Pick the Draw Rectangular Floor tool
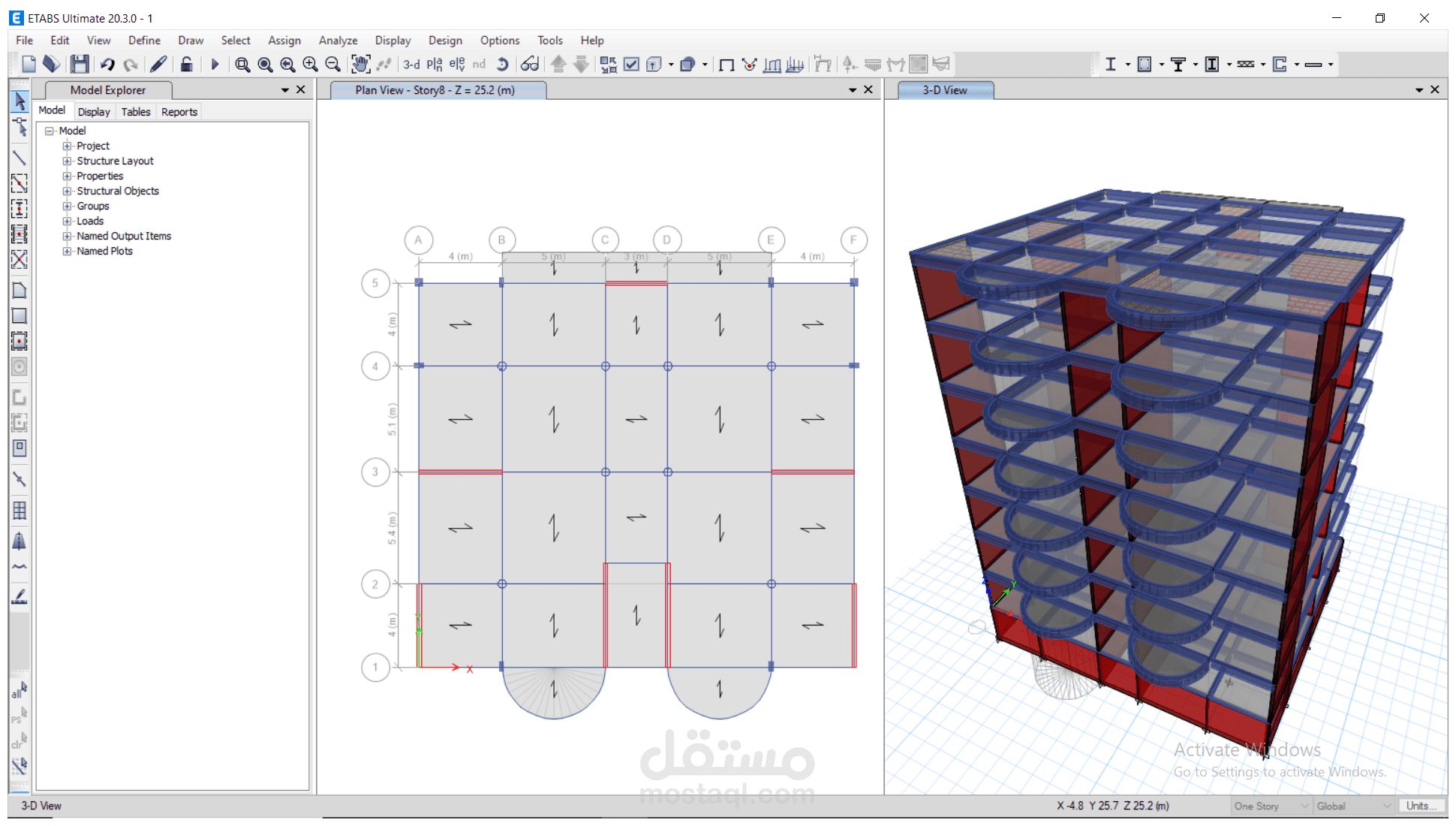 20,316
